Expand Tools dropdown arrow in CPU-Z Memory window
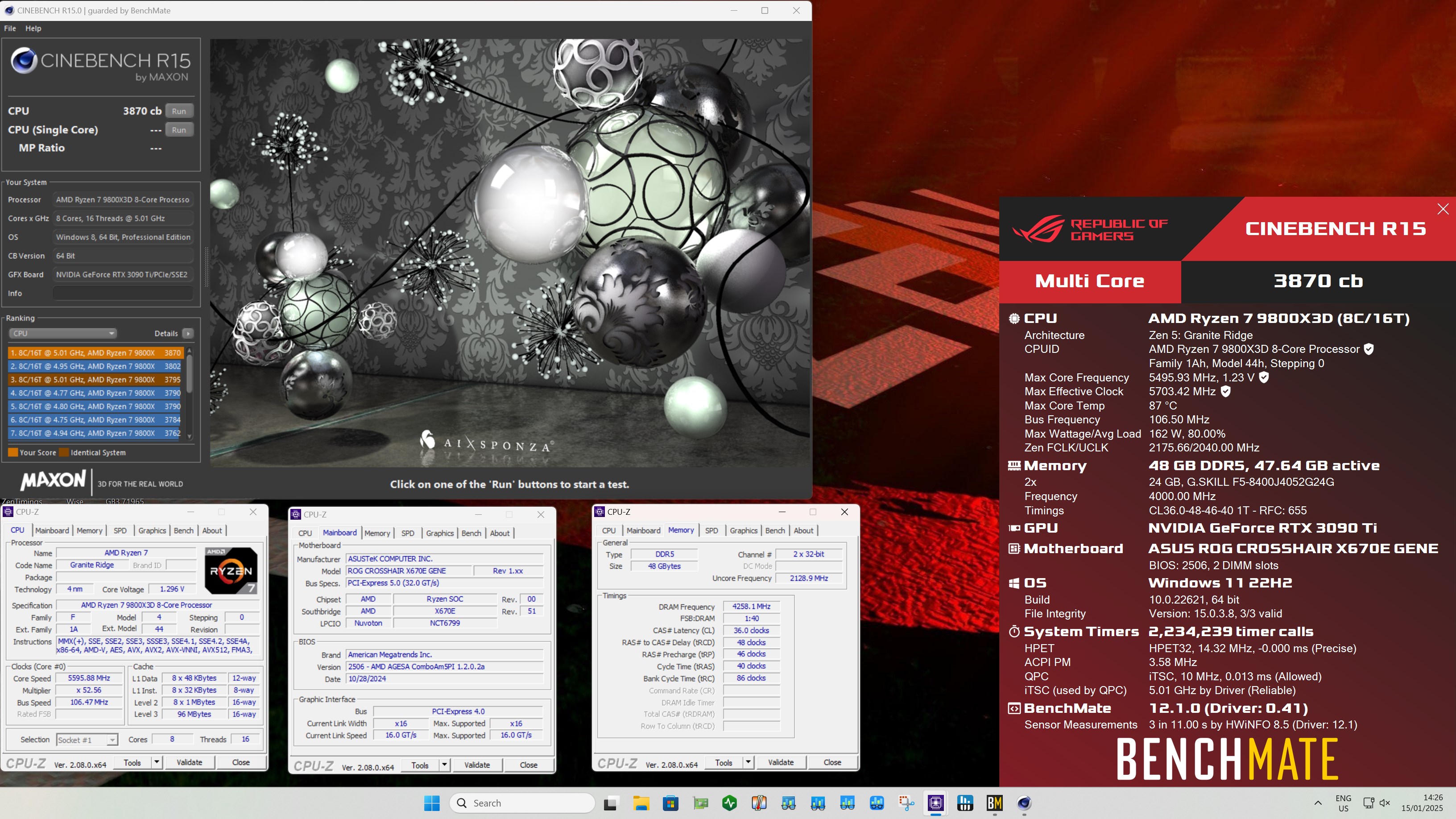The height and width of the screenshot is (819, 1456). (748, 762)
